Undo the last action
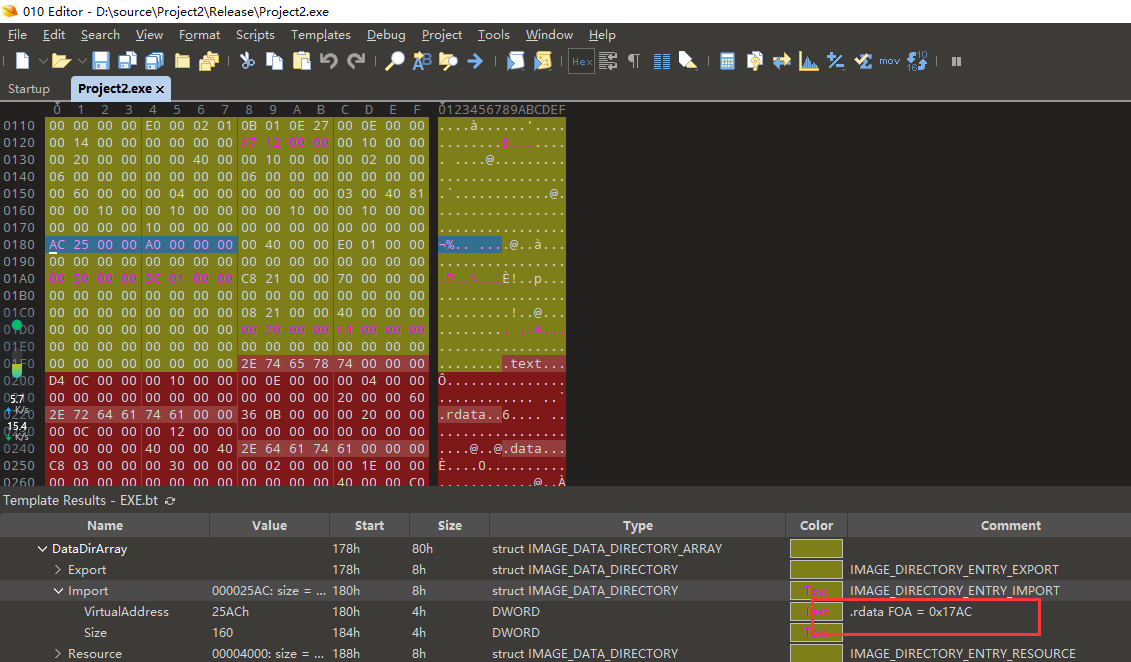The height and width of the screenshot is (662, 1131). [328, 61]
